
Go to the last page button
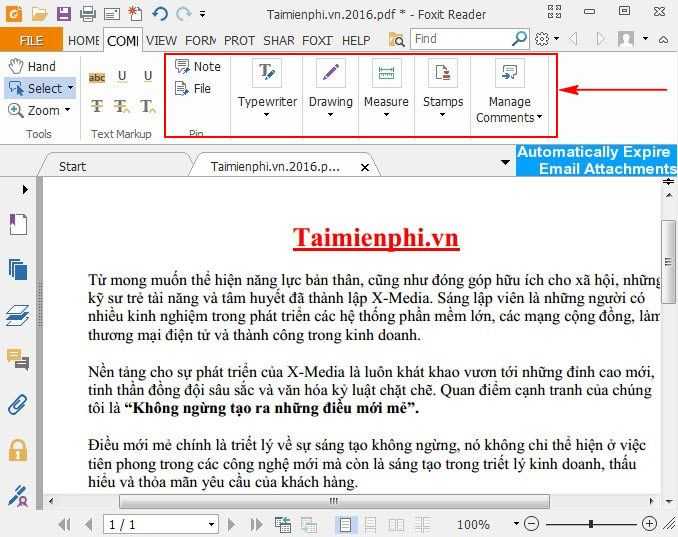[x=256, y=524]
